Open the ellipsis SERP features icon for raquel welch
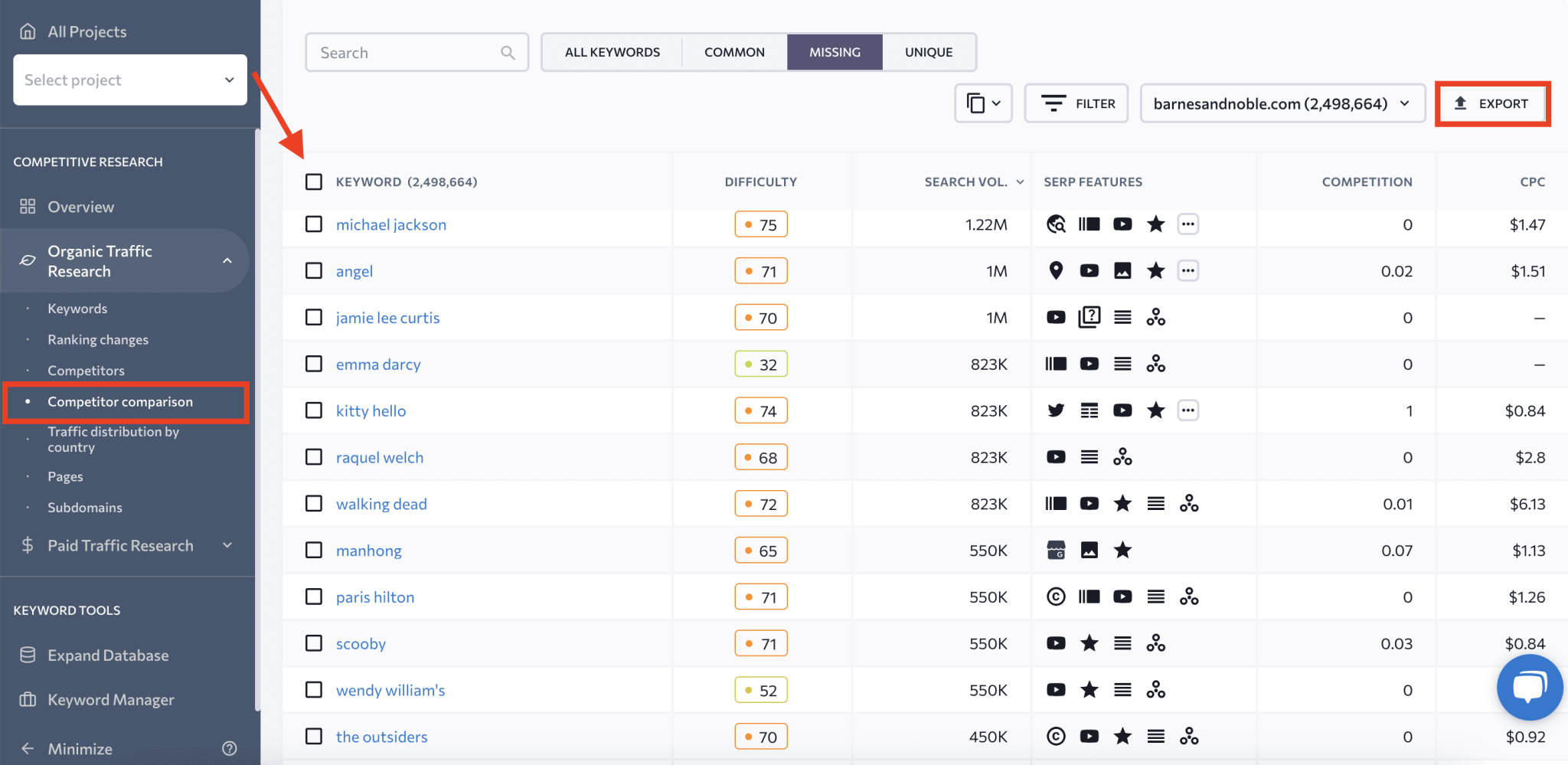 pyautogui.click(x=1123, y=456)
